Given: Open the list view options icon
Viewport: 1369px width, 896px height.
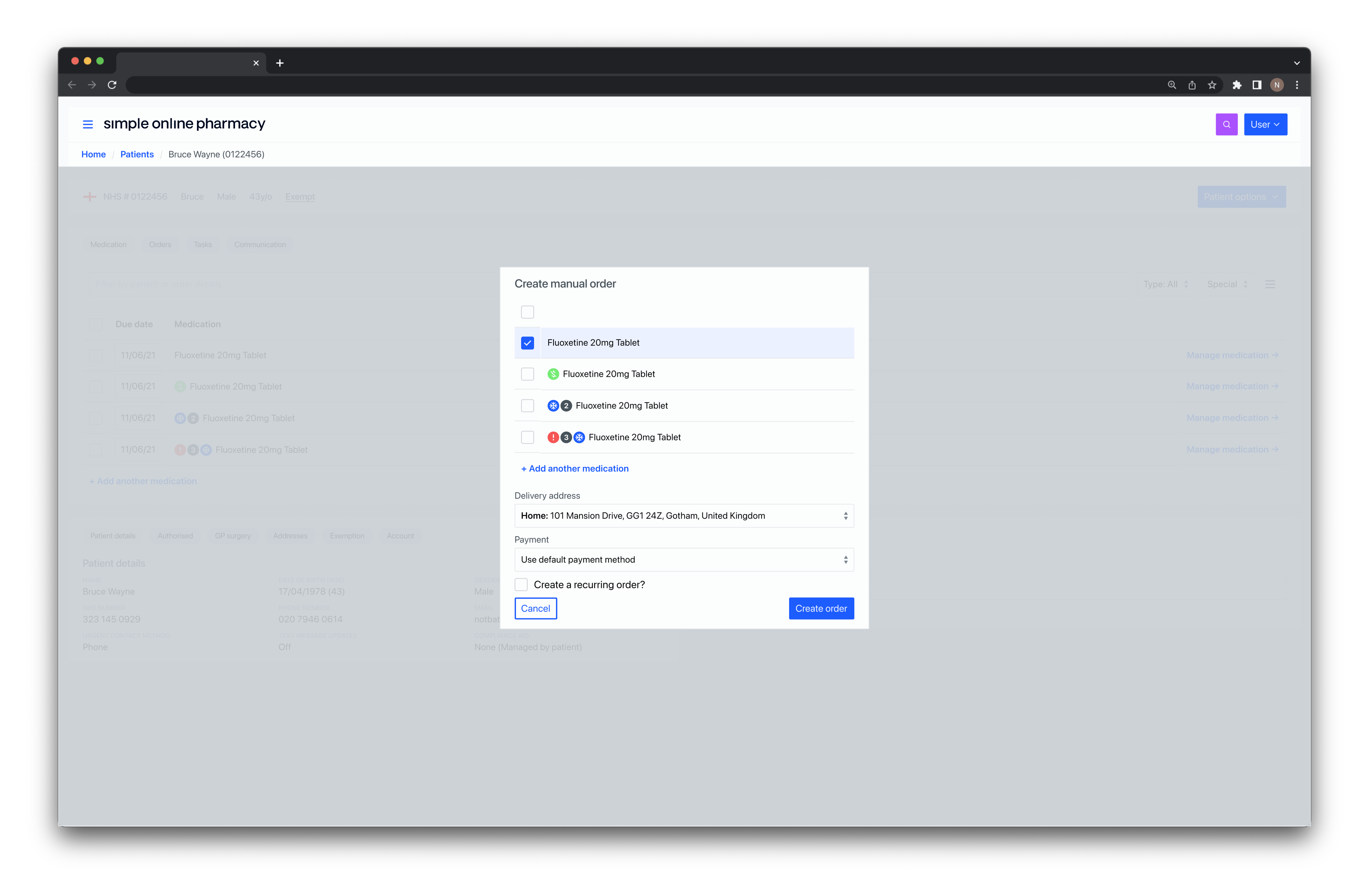Looking at the screenshot, I should pos(1270,284).
